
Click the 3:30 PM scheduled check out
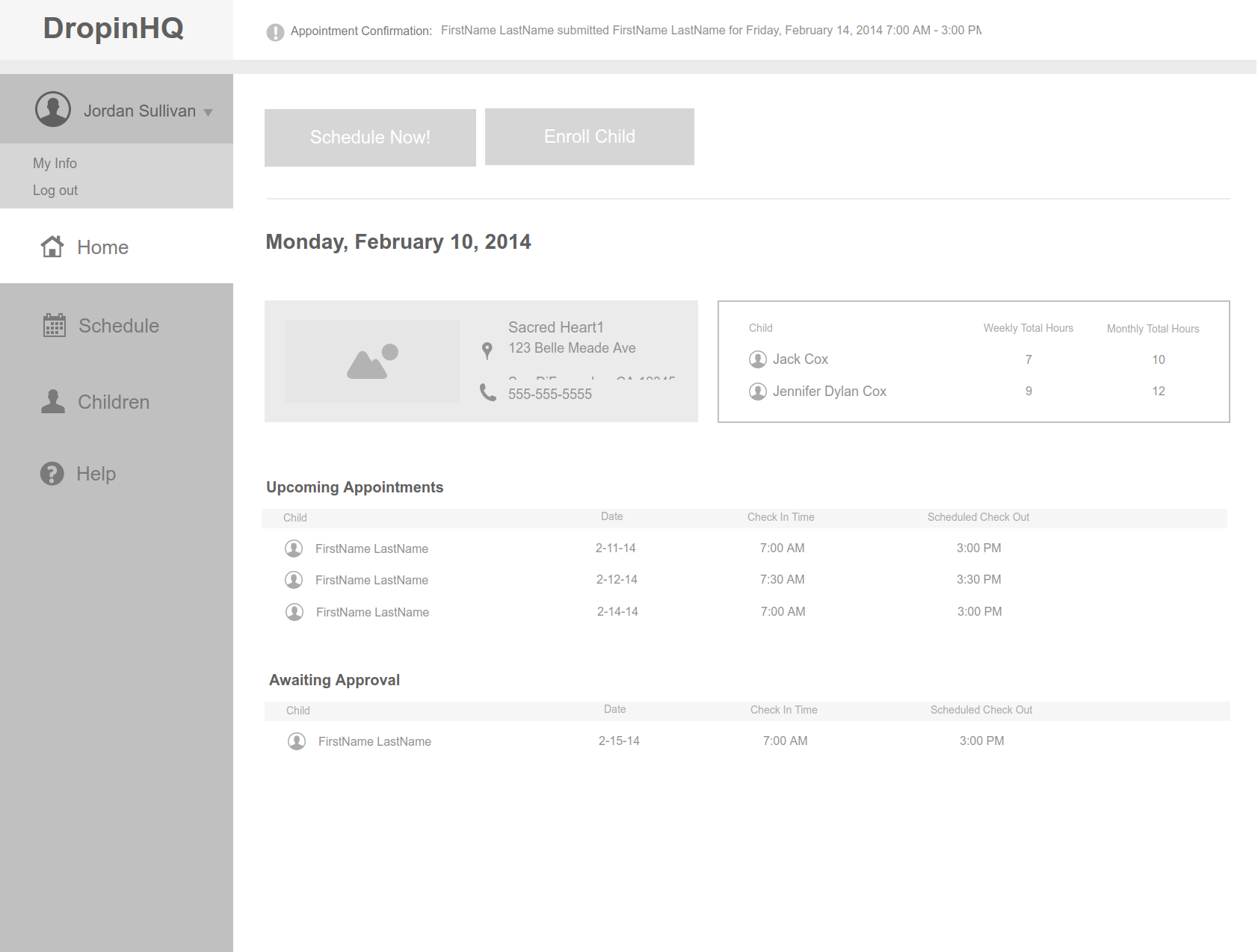(979, 579)
